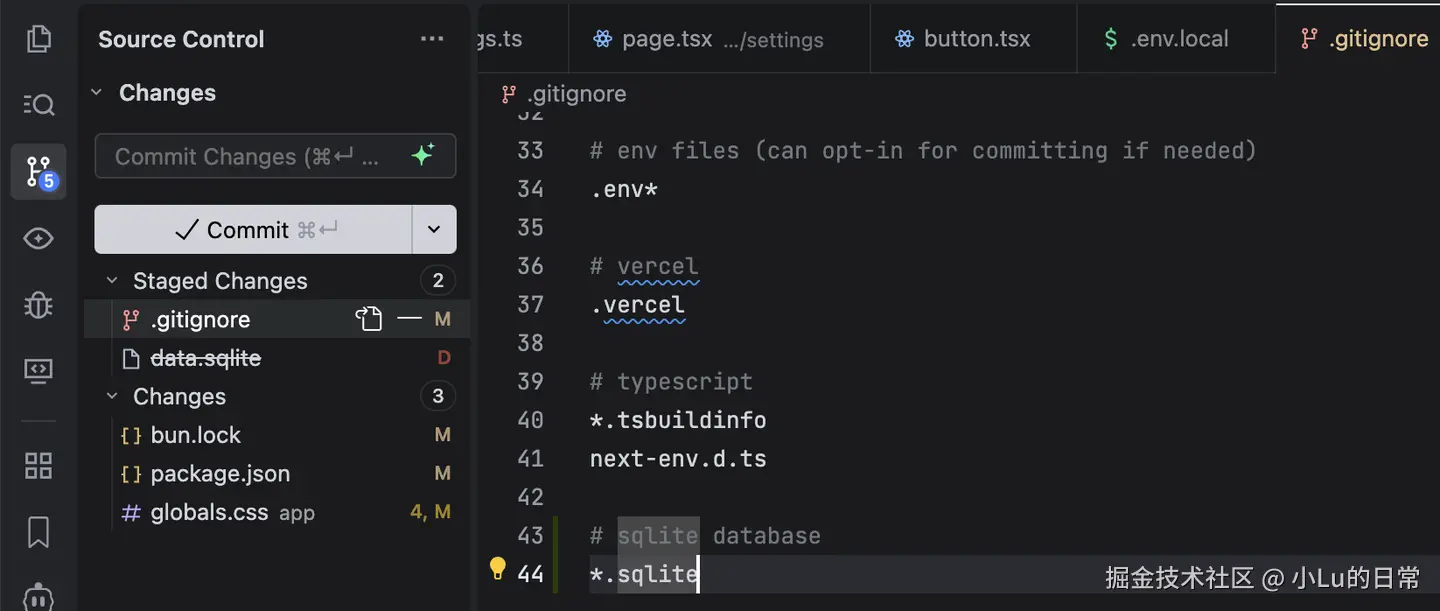Click Open File icon on .gitignore row
1440x611 pixels.
(x=369, y=319)
